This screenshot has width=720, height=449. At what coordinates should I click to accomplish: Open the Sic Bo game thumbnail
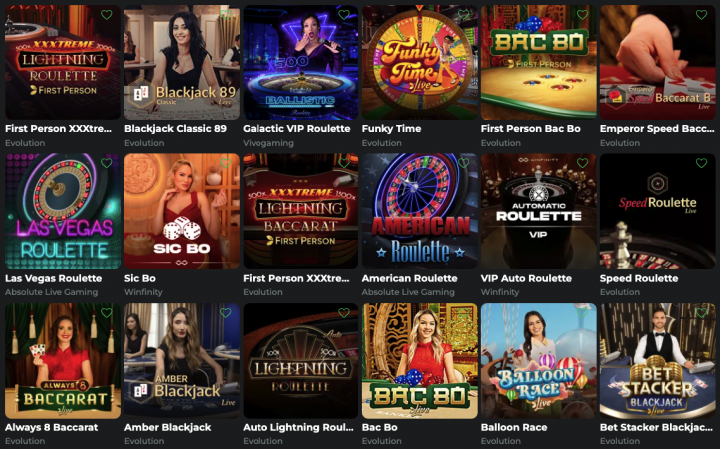[x=182, y=211]
